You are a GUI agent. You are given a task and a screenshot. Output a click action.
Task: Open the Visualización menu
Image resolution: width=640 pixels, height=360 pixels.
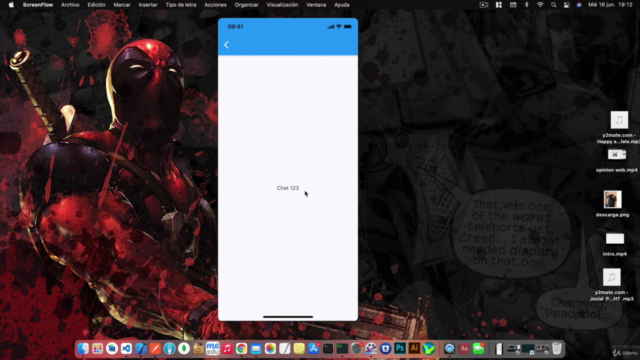[x=282, y=5]
